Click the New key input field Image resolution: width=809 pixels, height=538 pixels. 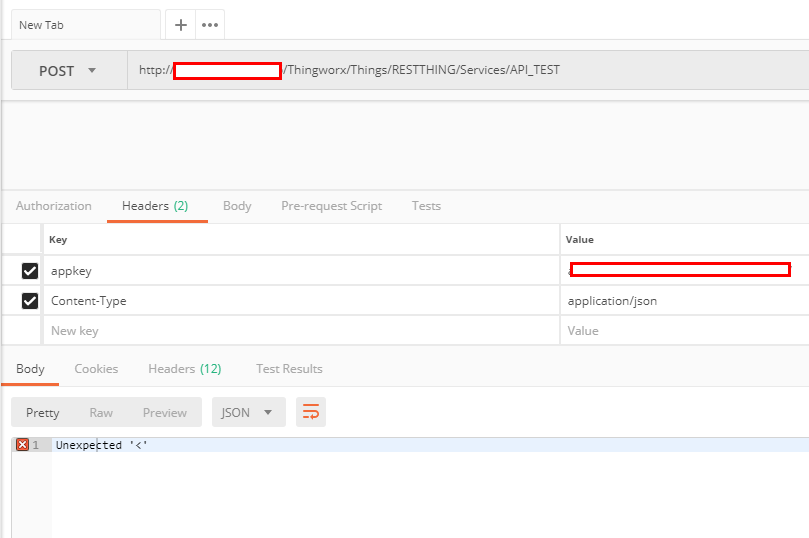(302, 331)
